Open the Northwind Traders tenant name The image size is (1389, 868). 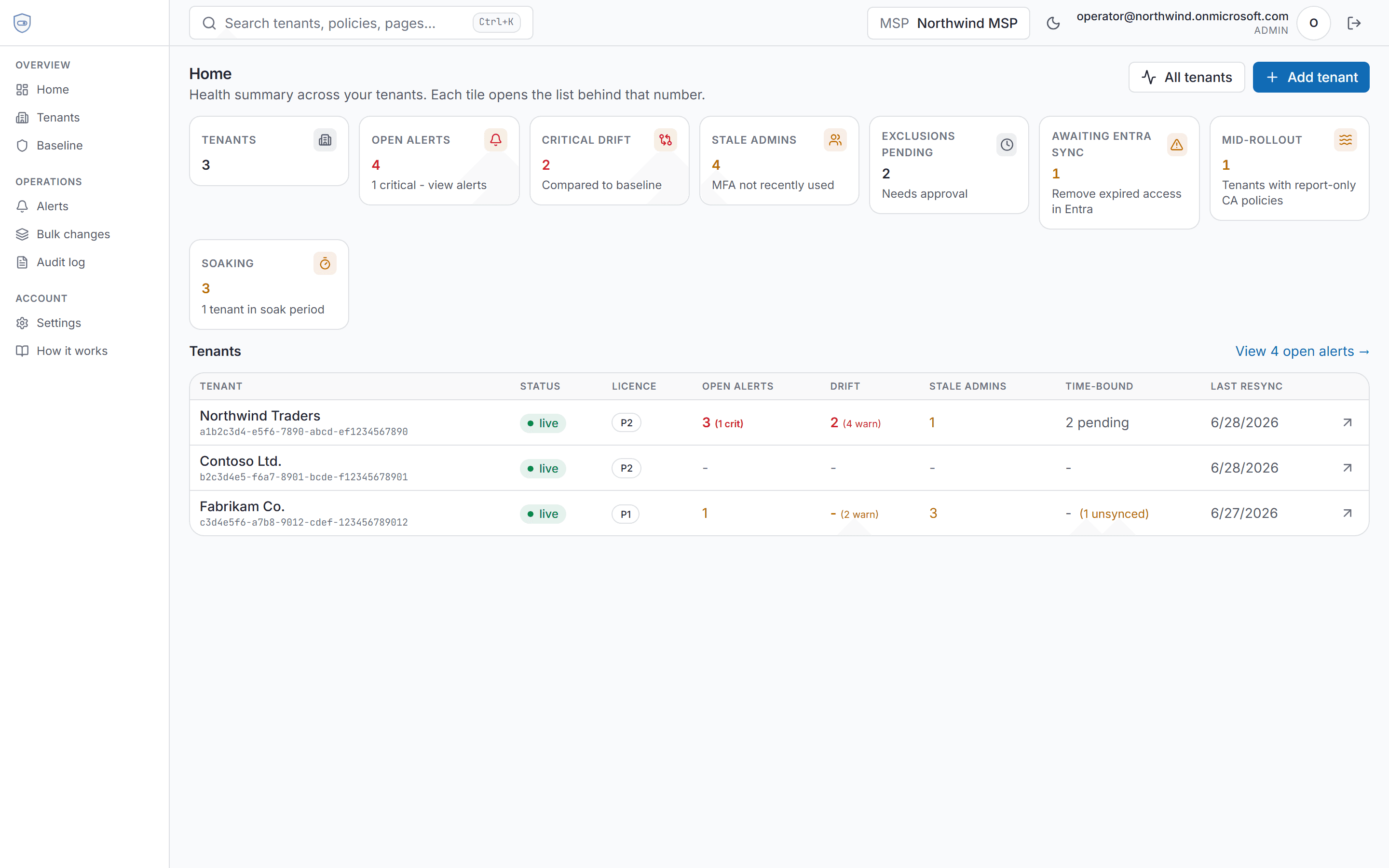tap(260, 416)
